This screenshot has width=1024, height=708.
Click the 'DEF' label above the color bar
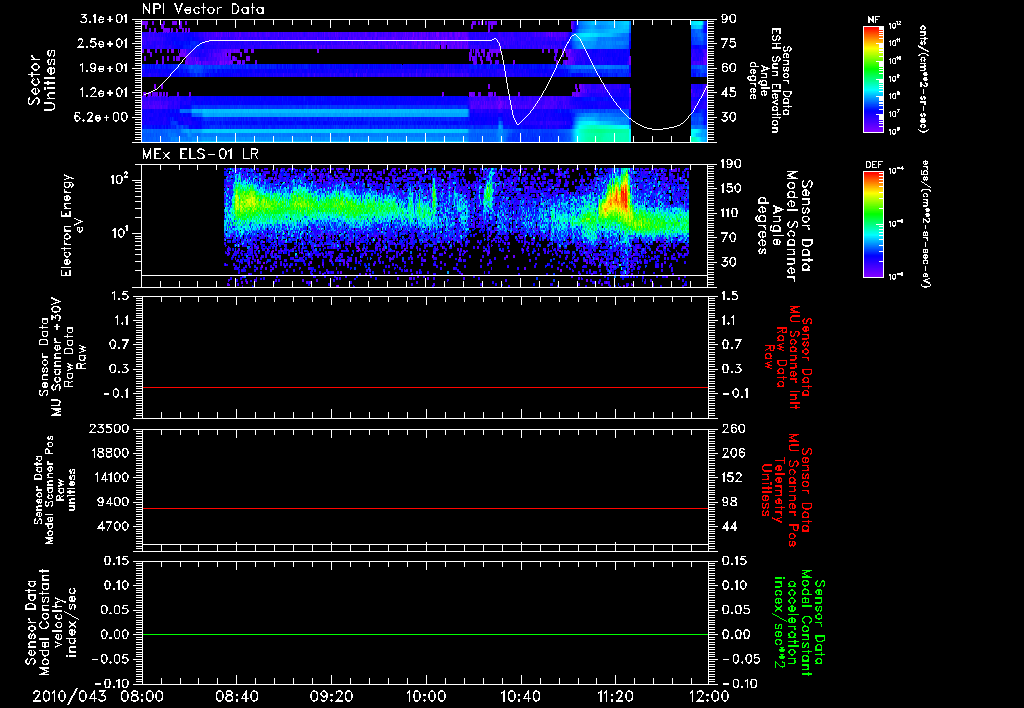click(873, 165)
